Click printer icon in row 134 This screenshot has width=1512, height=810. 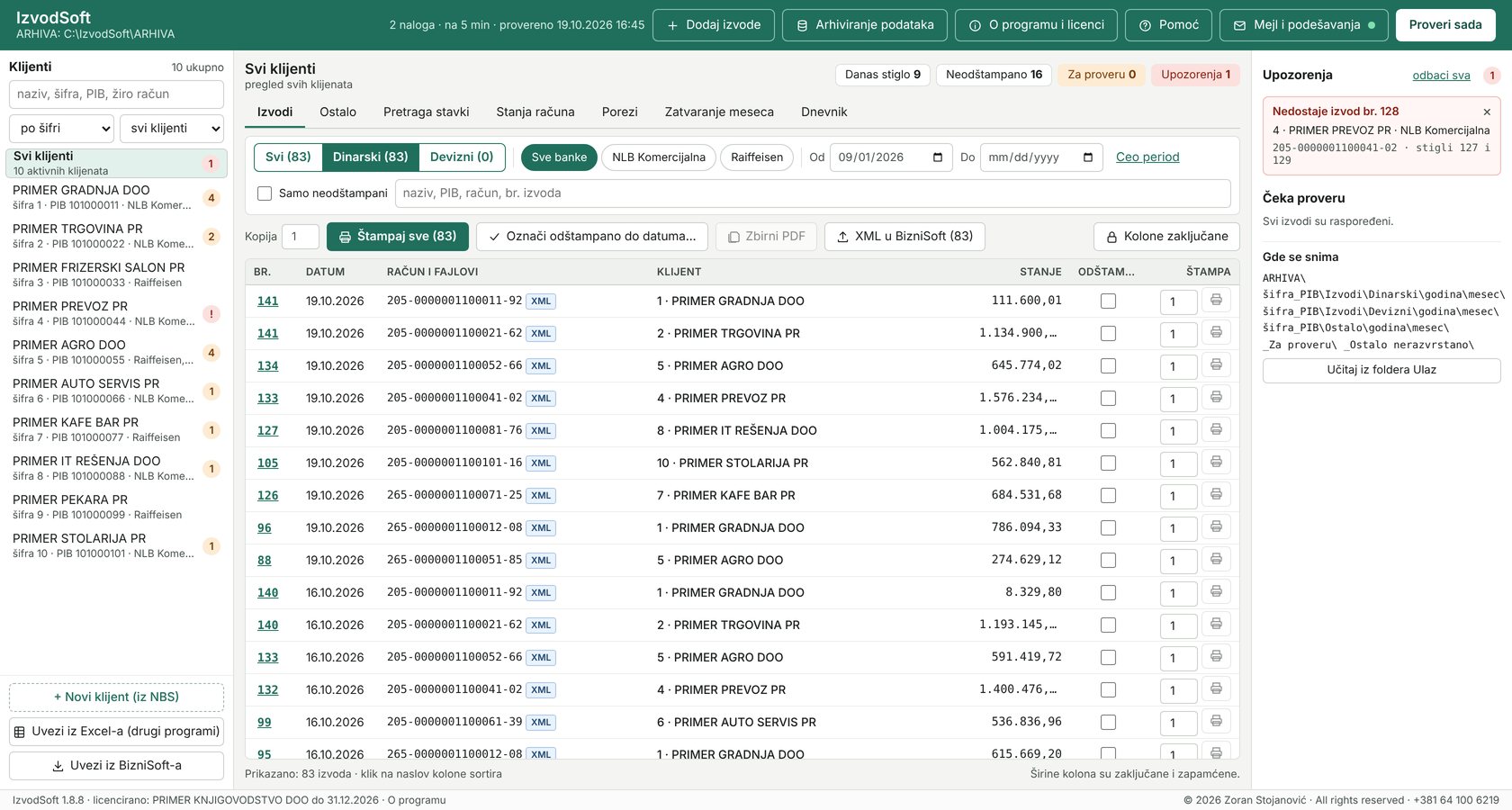pos(1216,364)
